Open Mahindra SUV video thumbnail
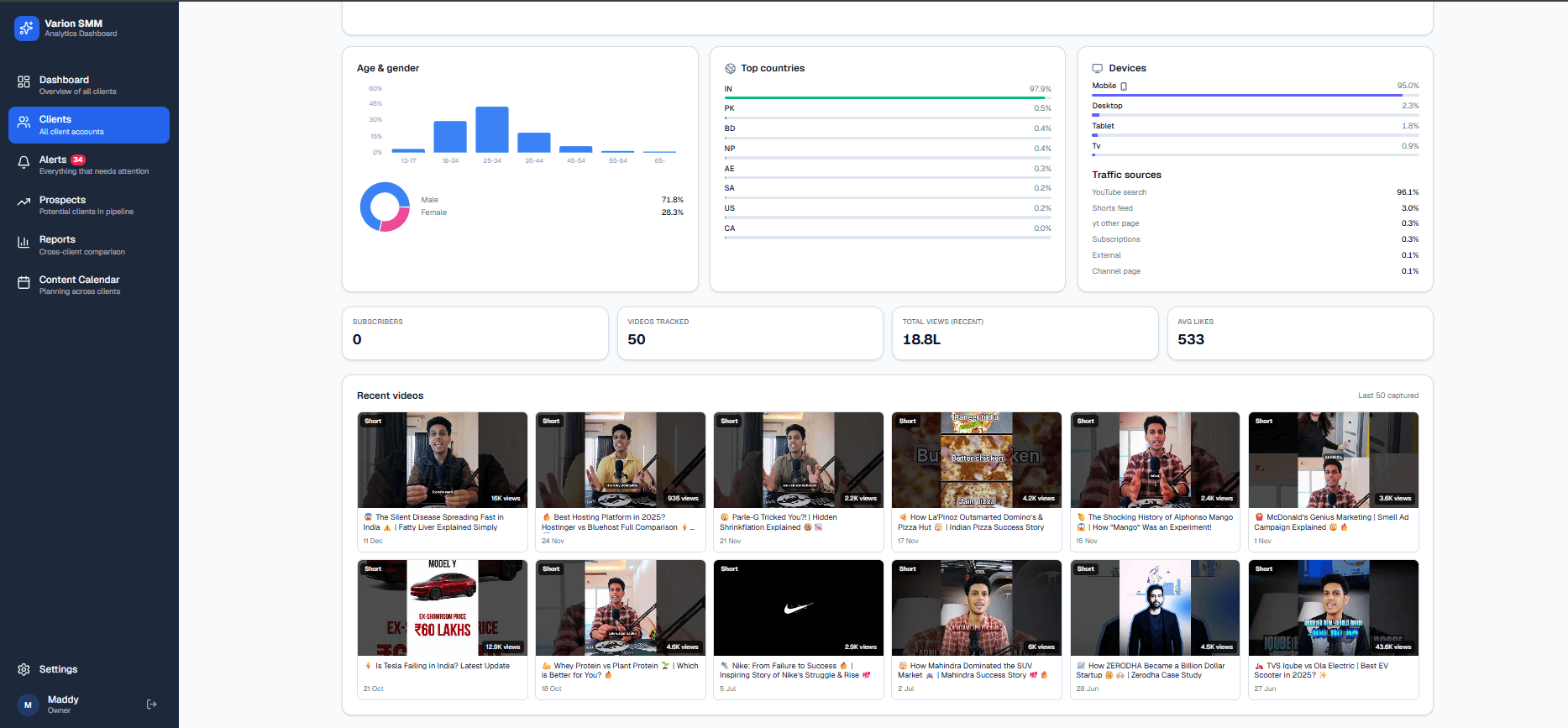Viewport: 1568px width, 728px height. point(977,608)
